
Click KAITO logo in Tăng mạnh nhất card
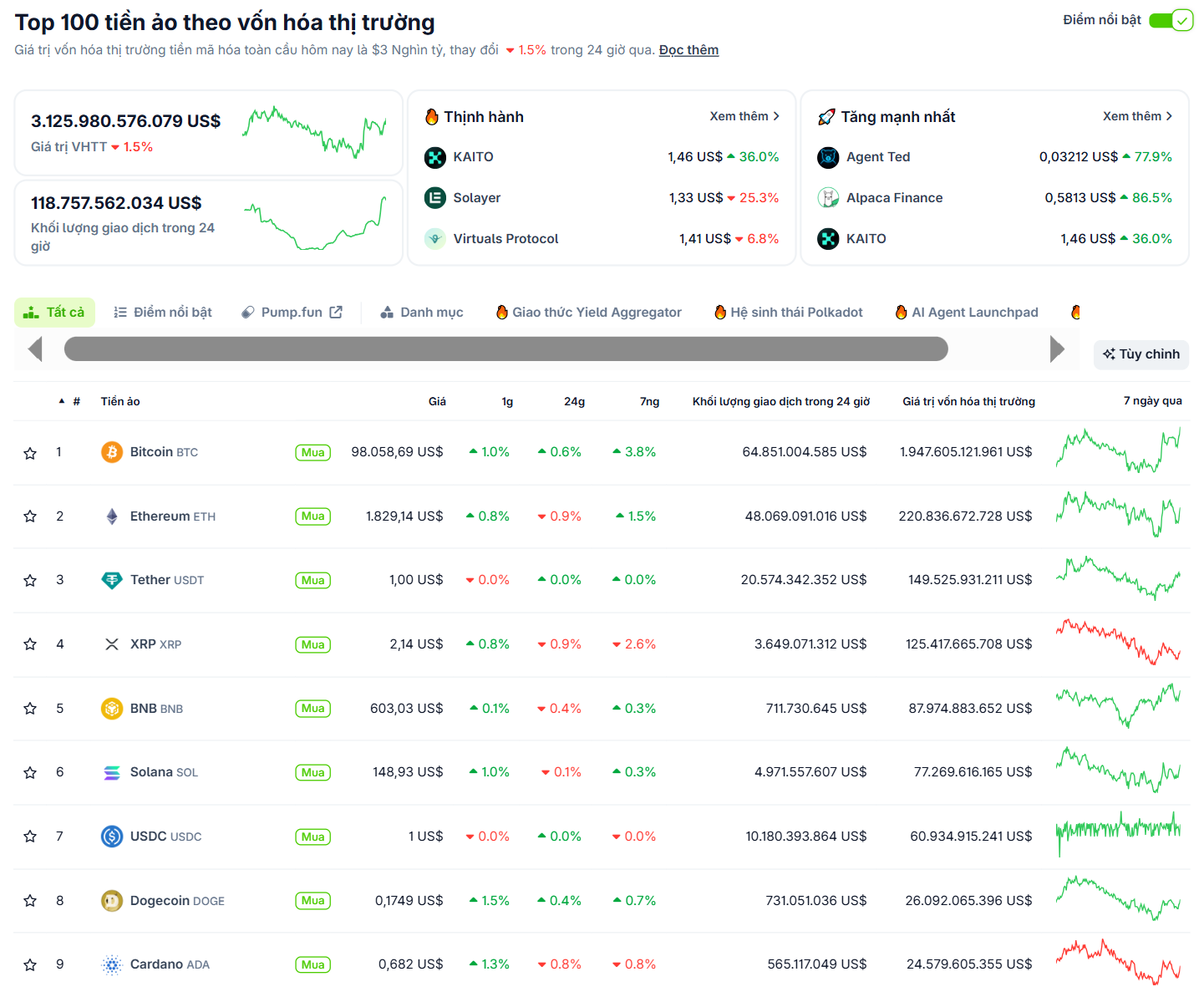click(x=828, y=239)
